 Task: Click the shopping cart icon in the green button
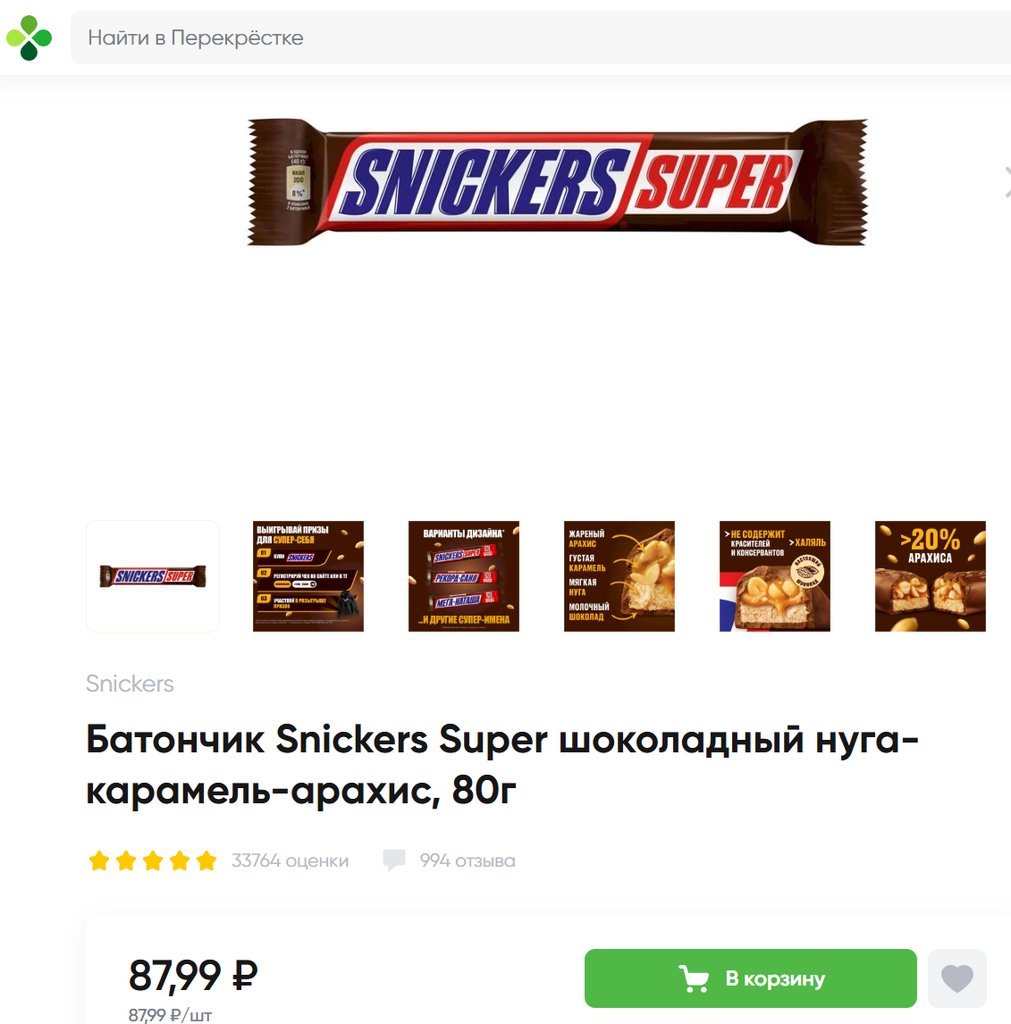coord(694,978)
